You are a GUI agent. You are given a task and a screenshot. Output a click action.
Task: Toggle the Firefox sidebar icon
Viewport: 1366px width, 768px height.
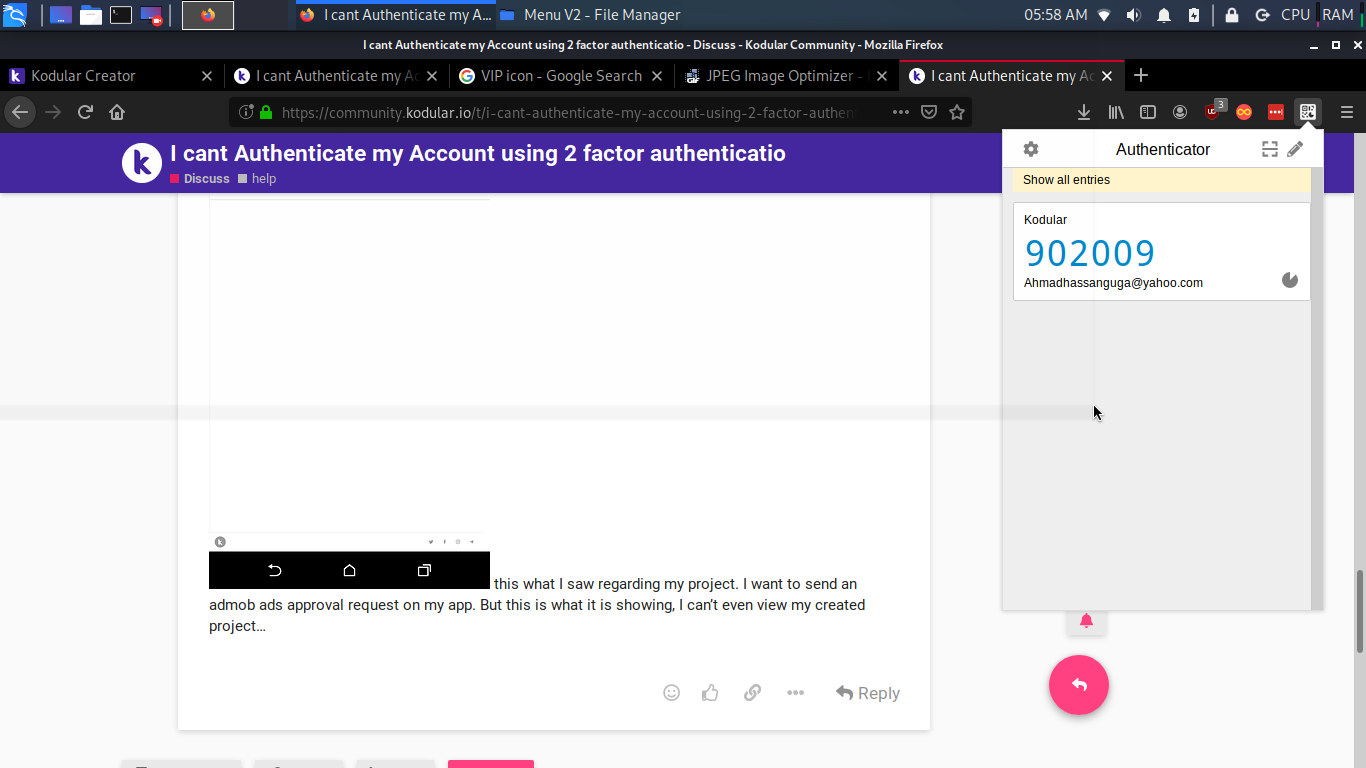pyautogui.click(x=1148, y=112)
